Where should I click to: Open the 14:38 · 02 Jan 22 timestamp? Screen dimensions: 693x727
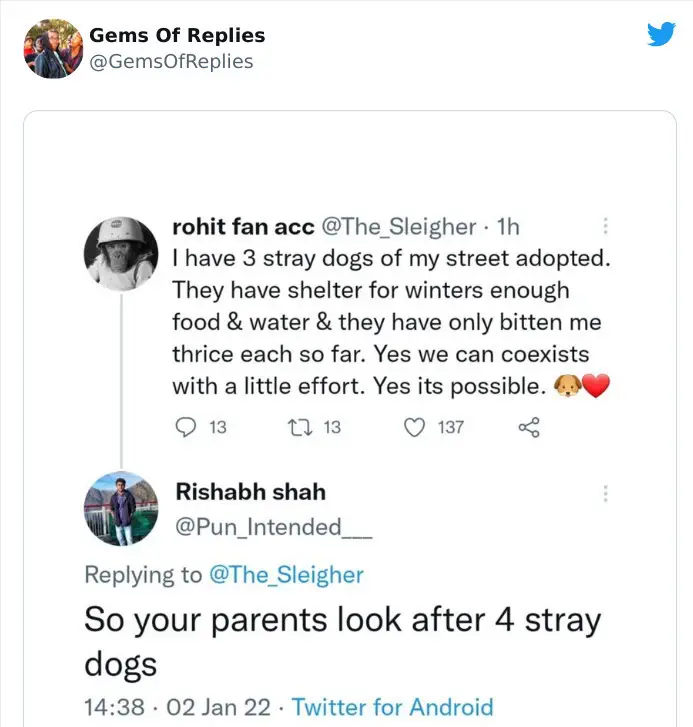pyautogui.click(x=177, y=707)
